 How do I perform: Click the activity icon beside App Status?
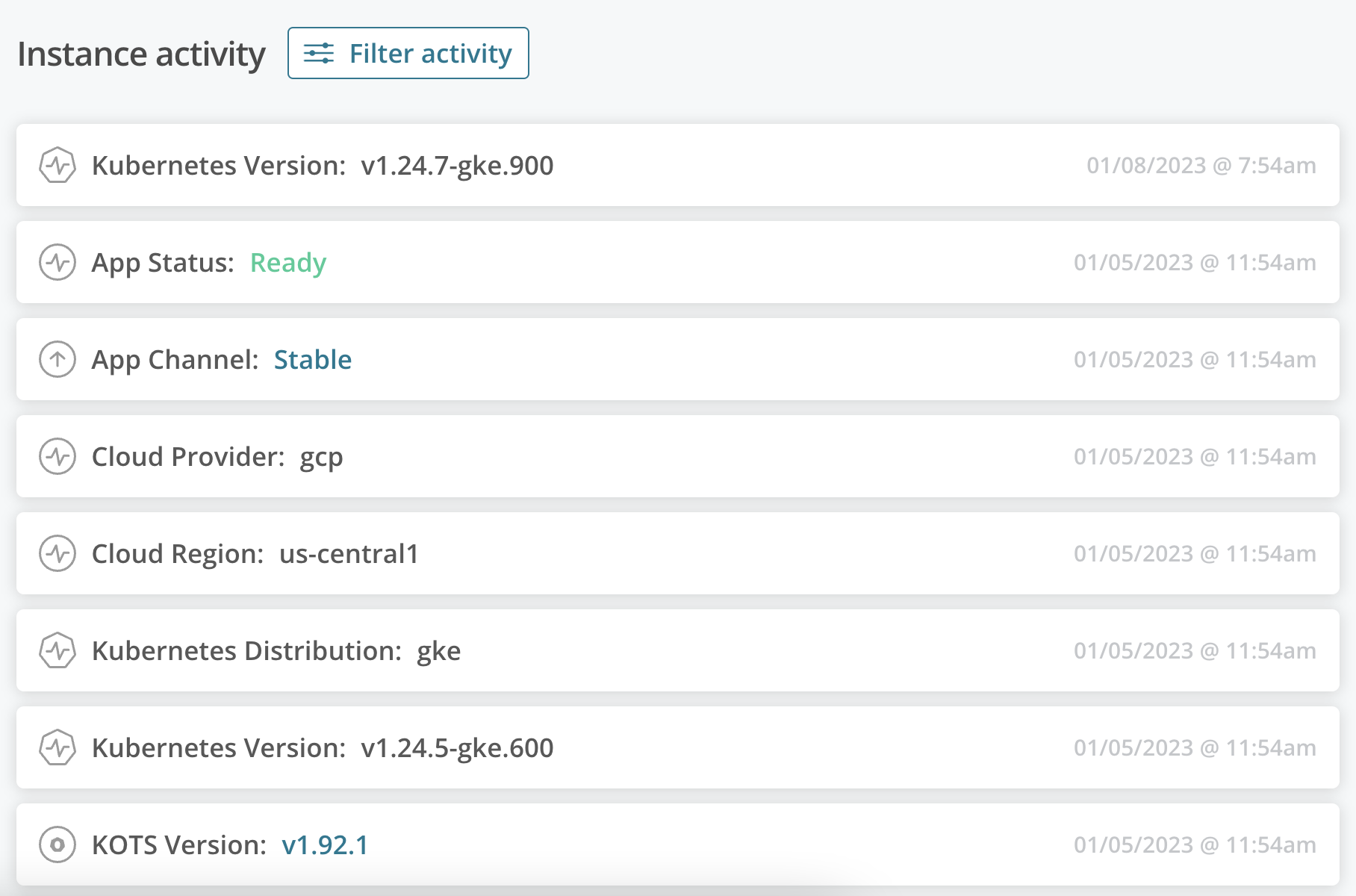point(57,263)
